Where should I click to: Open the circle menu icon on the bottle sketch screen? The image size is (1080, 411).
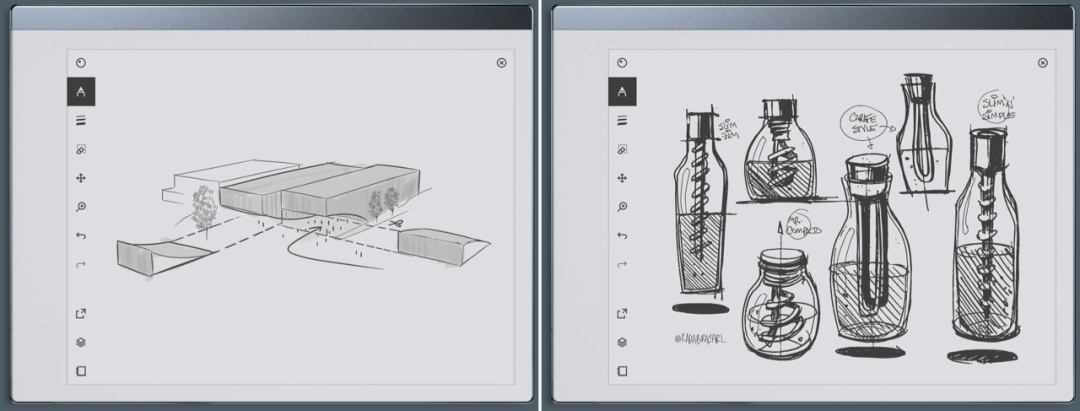pyautogui.click(x=622, y=63)
